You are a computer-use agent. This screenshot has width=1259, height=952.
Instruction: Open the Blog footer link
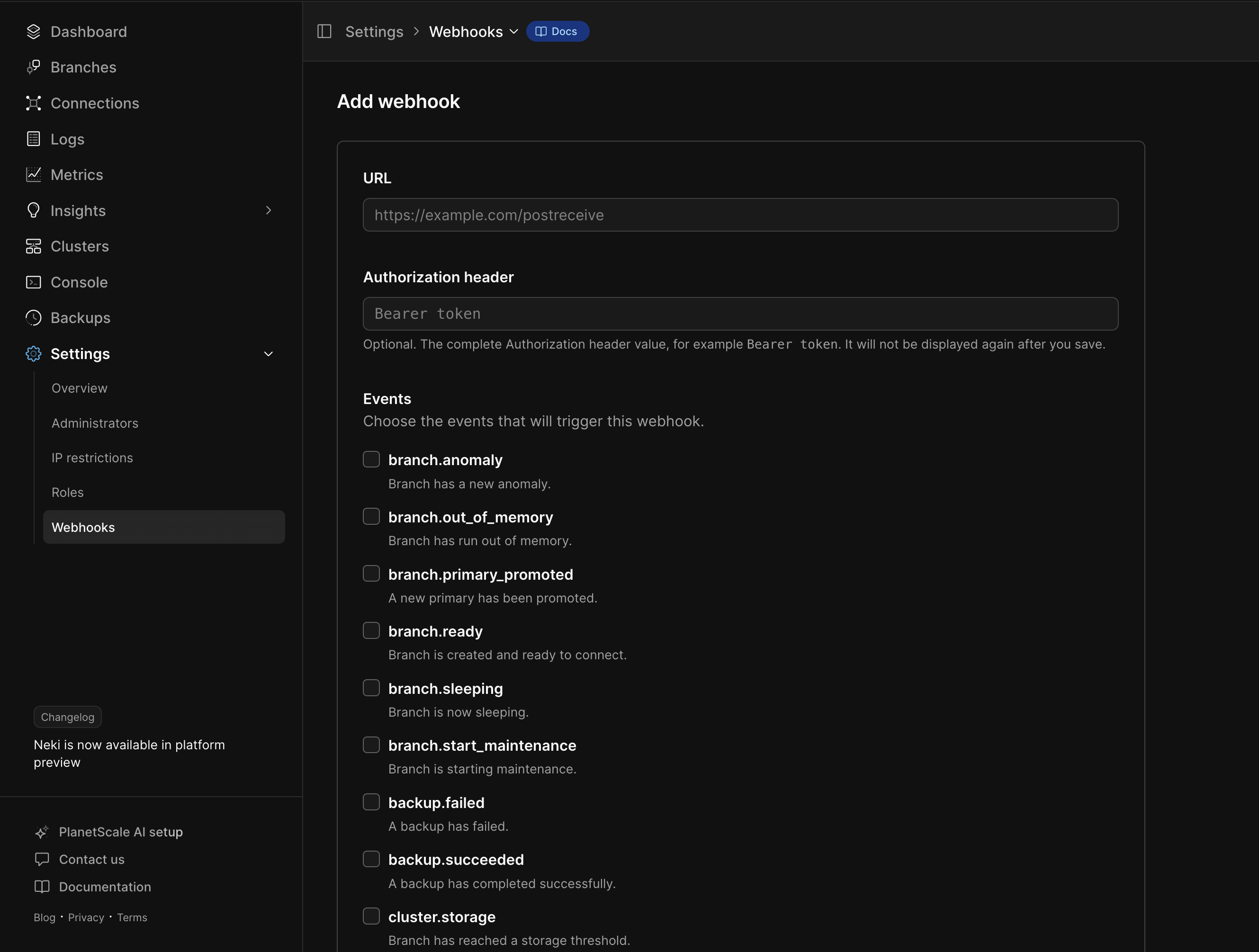(45, 917)
